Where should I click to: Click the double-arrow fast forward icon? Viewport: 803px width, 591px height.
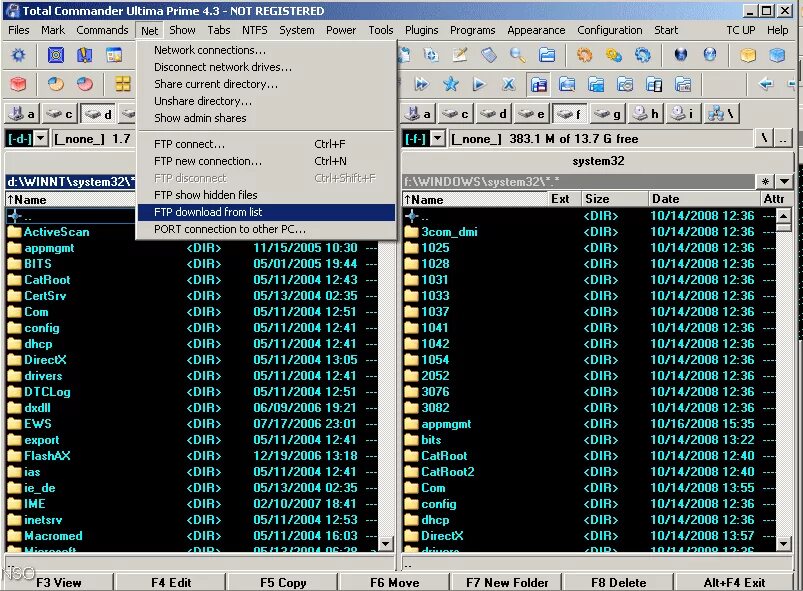(421, 84)
